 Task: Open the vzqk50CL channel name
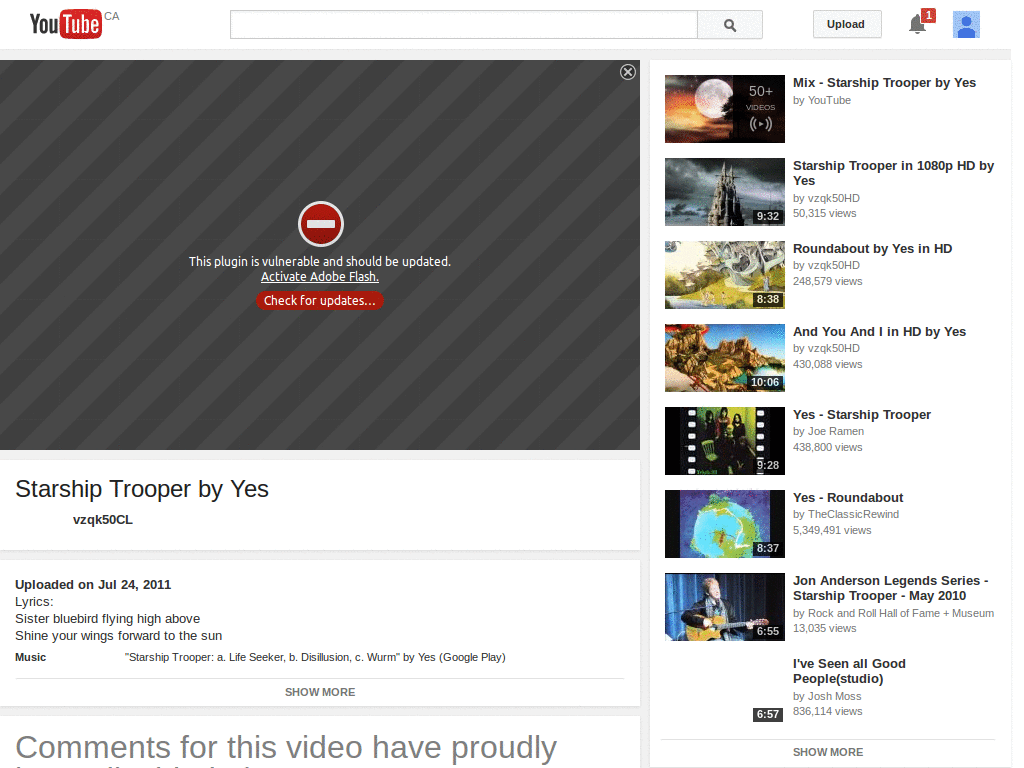(x=103, y=520)
